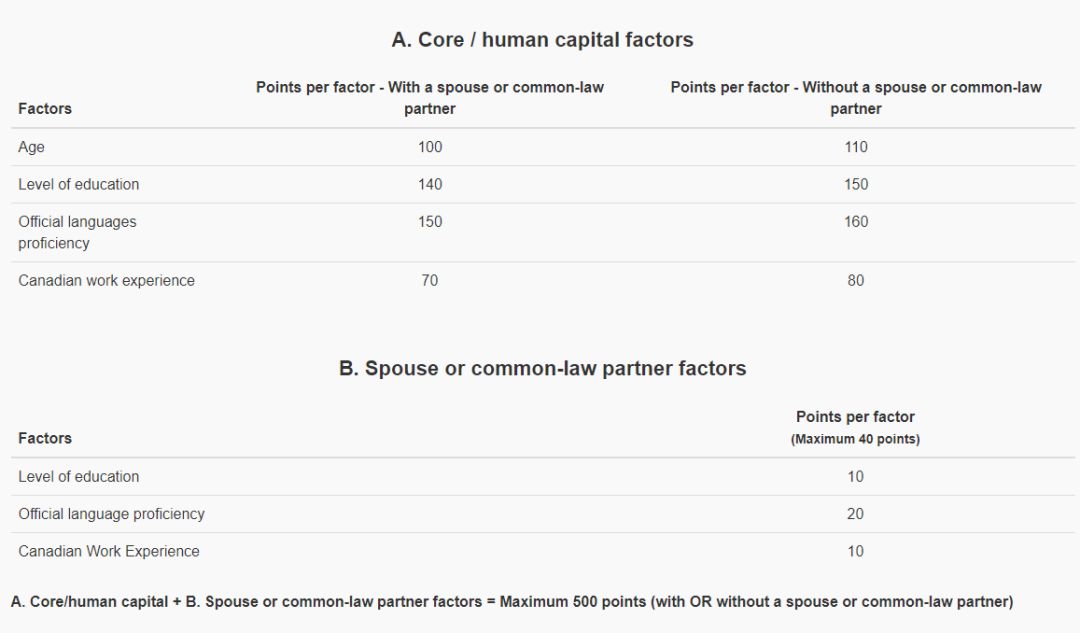Click the work experience value 80 cell
This screenshot has height=633, width=1080.
coord(856,281)
